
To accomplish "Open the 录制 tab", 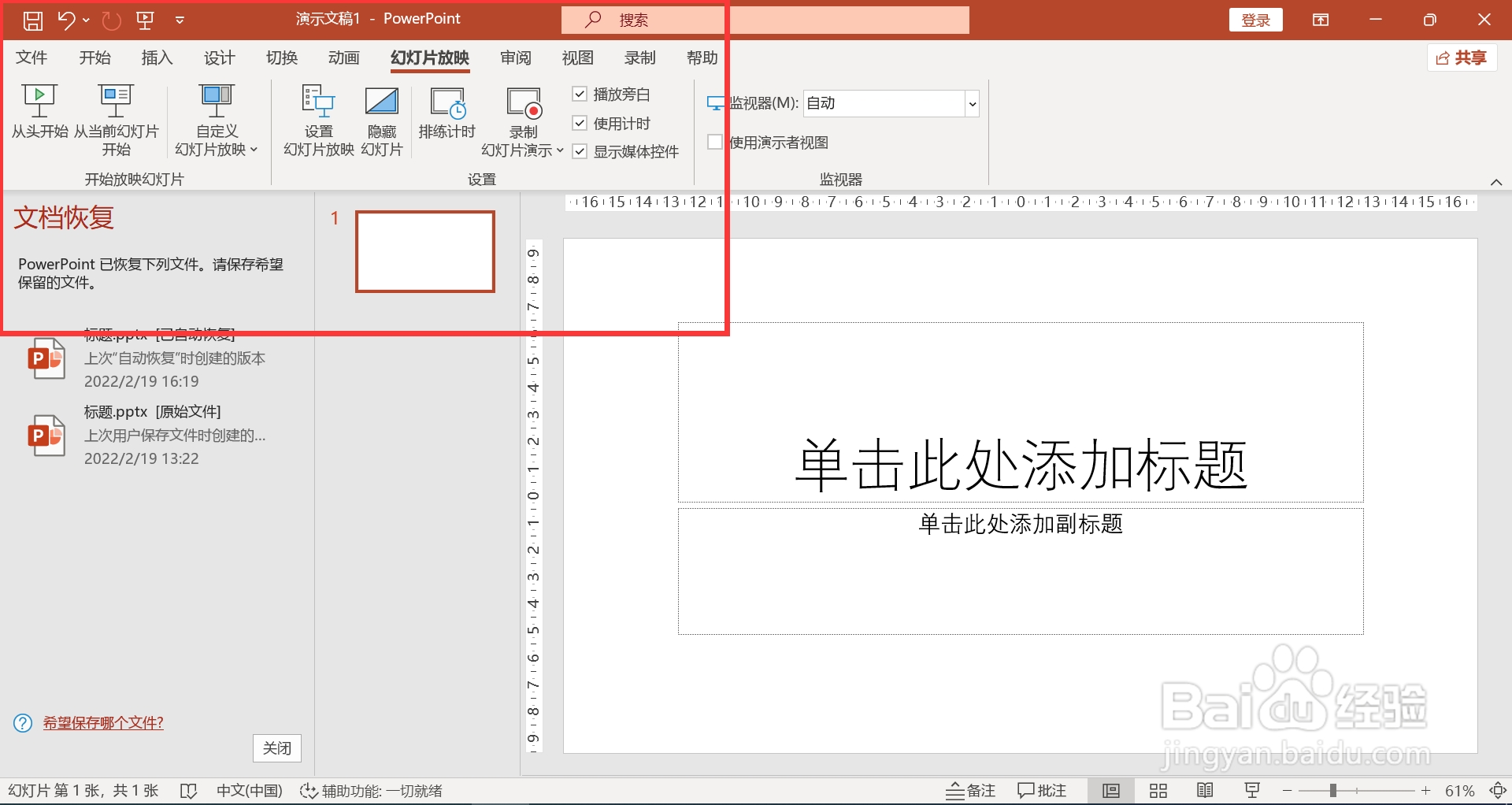I will (640, 57).
